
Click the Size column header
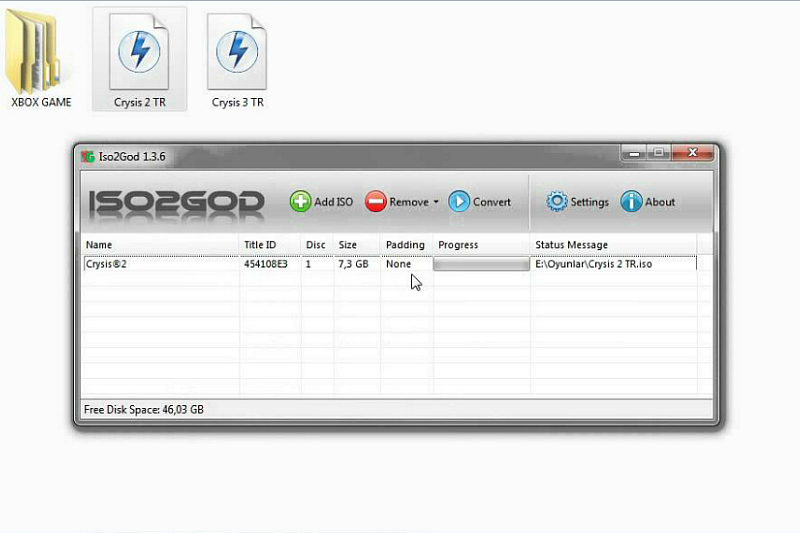[357, 245]
